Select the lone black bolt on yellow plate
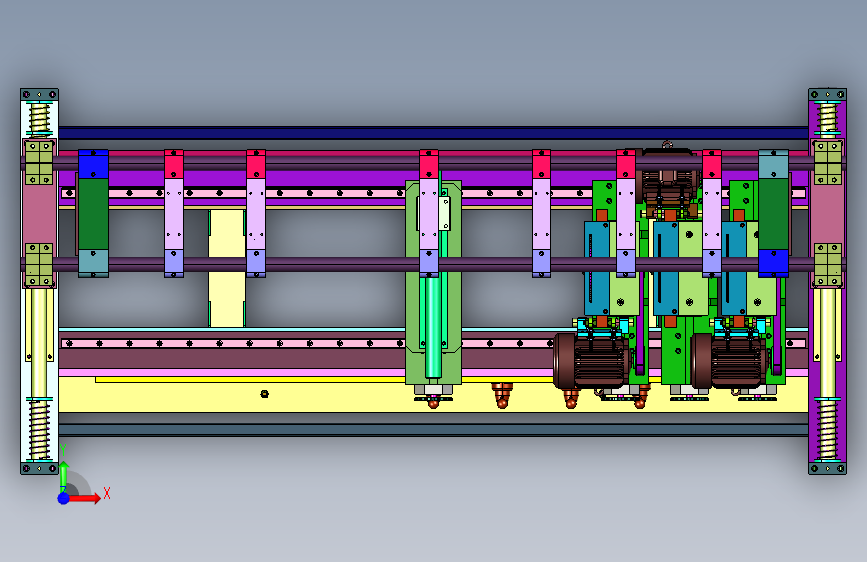This screenshot has height=562, width=867. click(264, 394)
